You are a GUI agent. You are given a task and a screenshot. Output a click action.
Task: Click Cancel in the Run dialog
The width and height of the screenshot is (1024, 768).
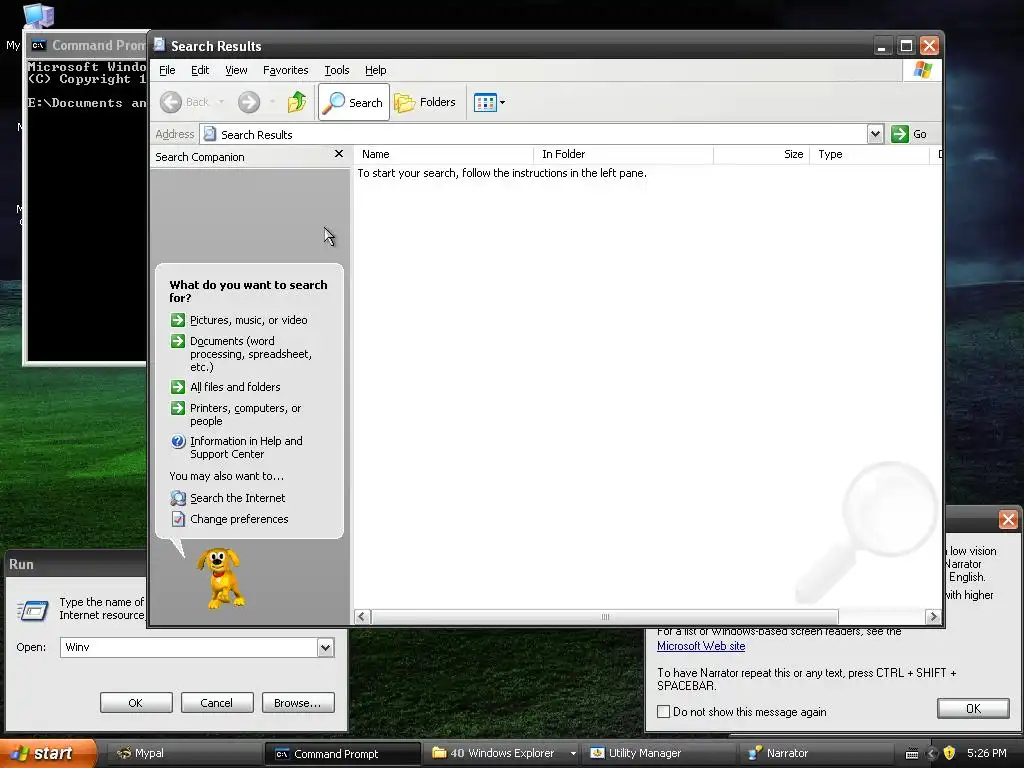217,703
